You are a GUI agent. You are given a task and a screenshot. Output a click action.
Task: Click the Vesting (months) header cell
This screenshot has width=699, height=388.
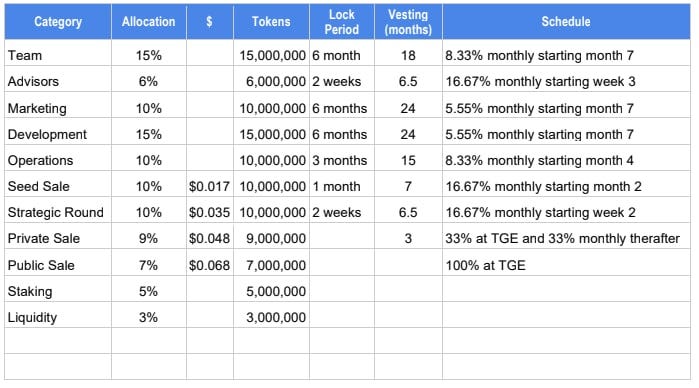(408, 21)
